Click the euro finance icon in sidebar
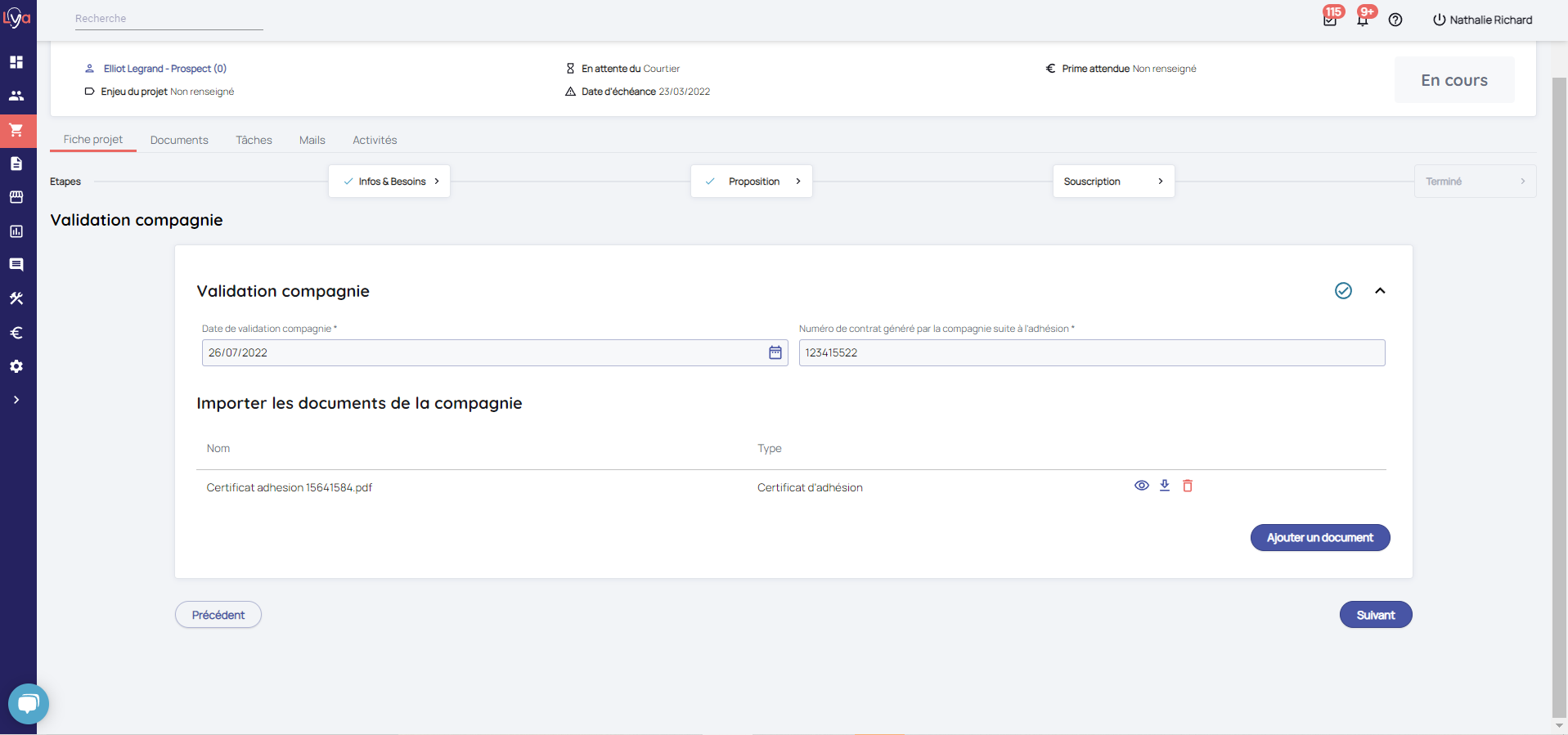This screenshot has width=1568, height=735. (x=16, y=333)
